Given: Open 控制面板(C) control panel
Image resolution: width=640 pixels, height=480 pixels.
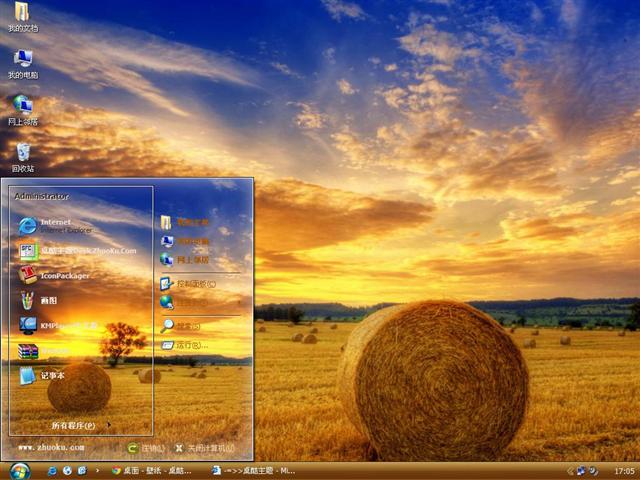Looking at the screenshot, I should (x=188, y=284).
